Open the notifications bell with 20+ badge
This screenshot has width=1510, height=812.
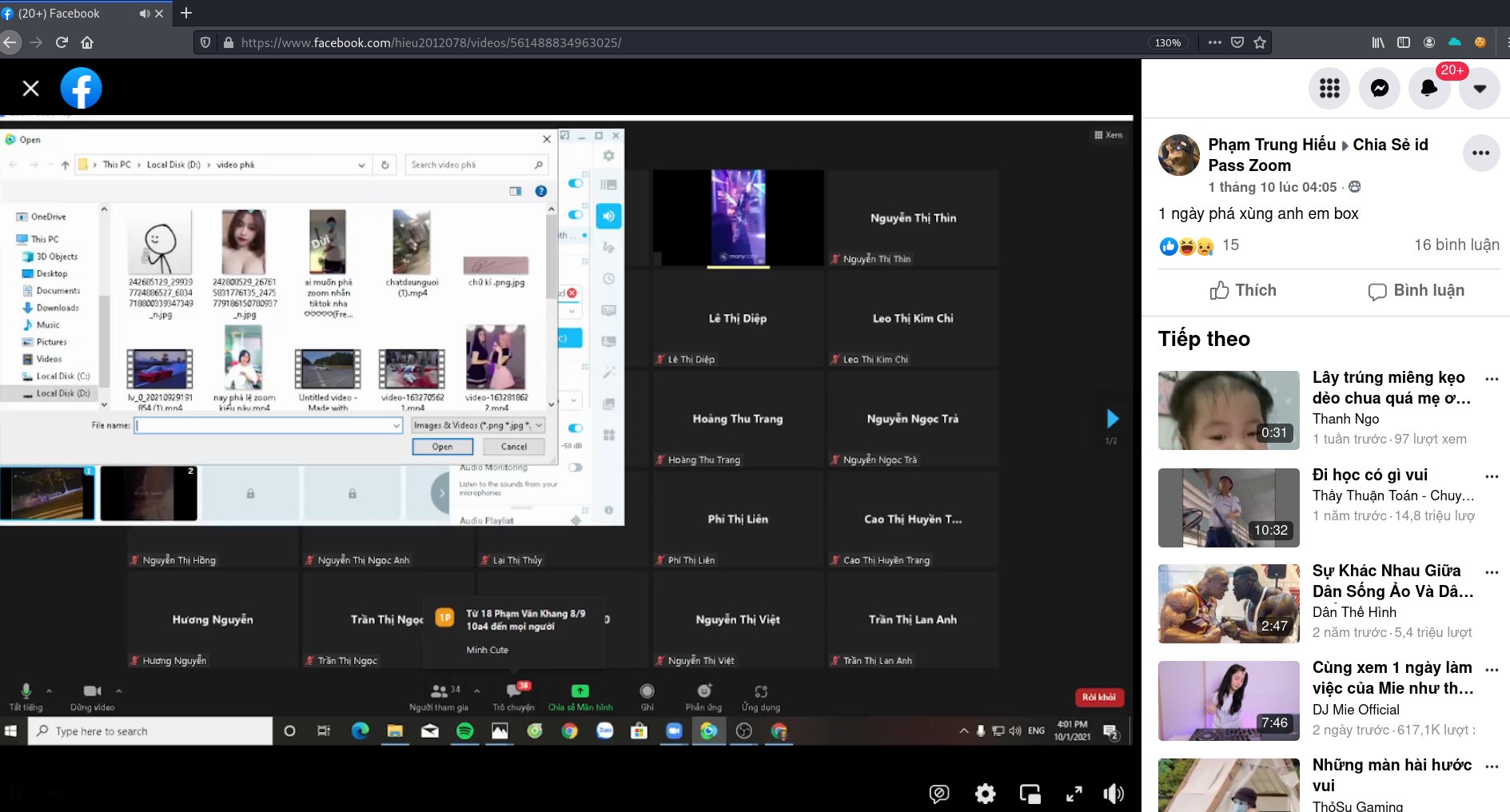tap(1429, 88)
